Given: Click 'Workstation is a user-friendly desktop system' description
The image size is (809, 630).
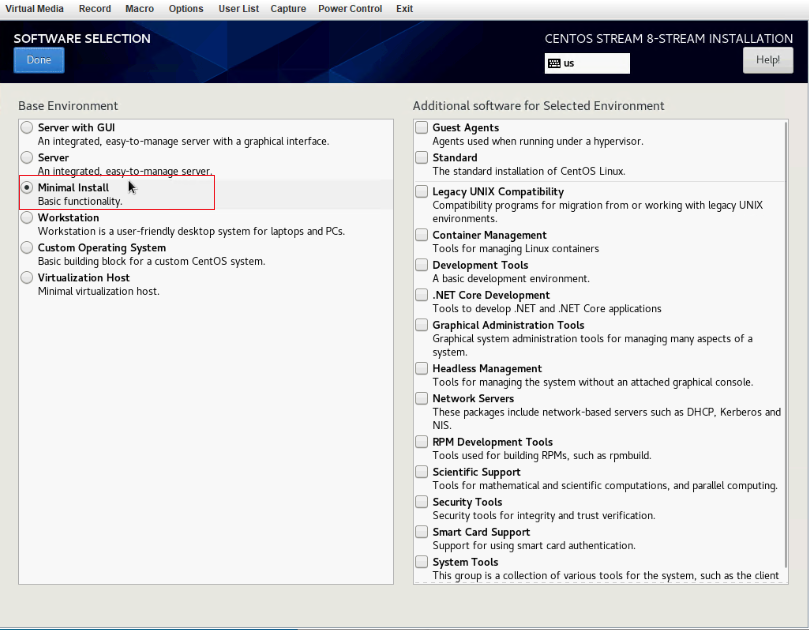Looking at the screenshot, I should tap(191, 231).
